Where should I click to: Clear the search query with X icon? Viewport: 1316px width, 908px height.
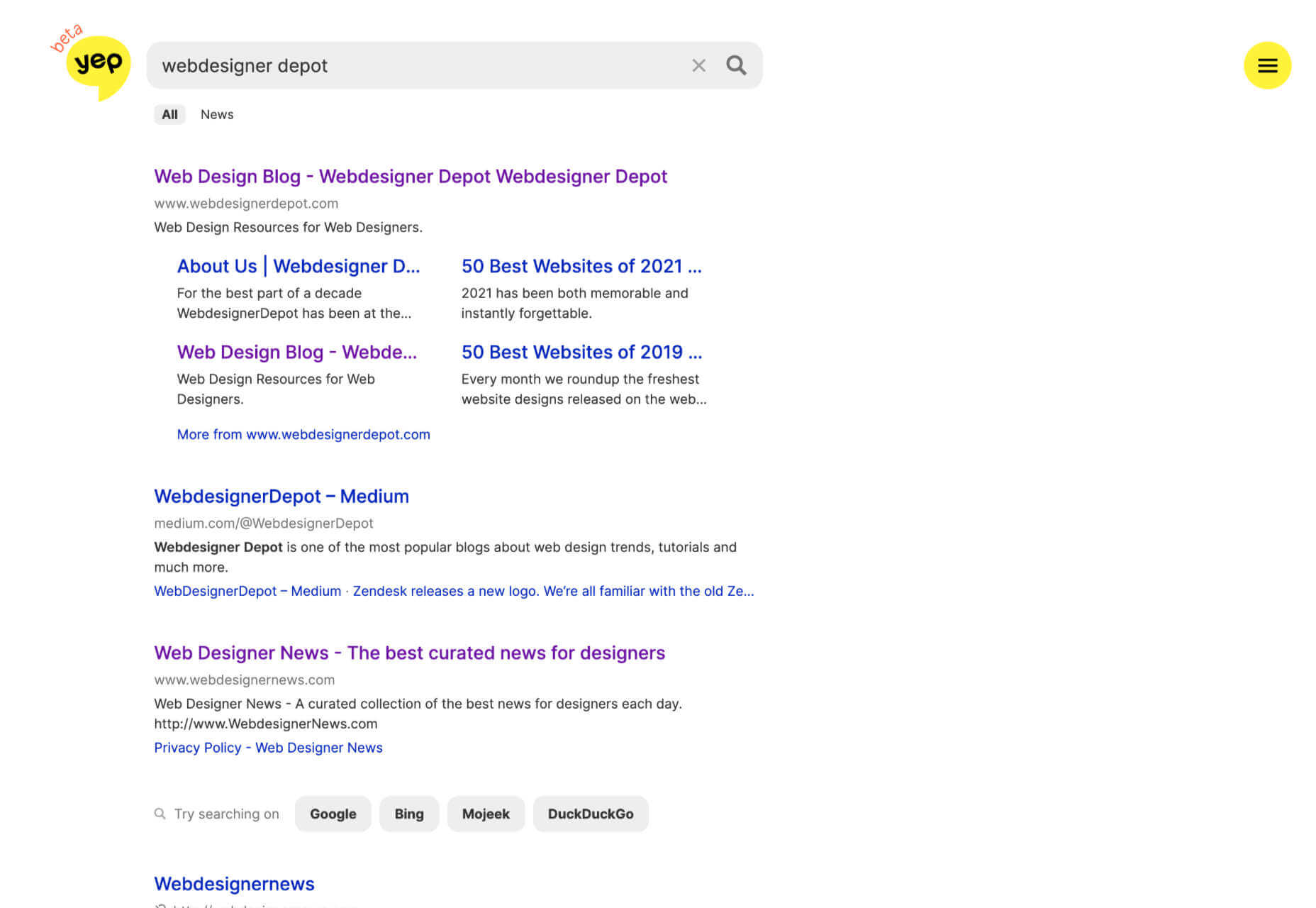tap(698, 65)
